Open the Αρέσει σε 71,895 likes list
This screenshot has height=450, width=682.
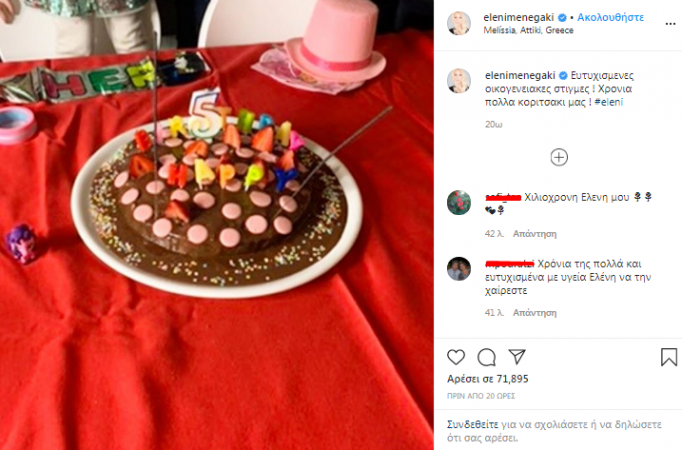point(488,379)
